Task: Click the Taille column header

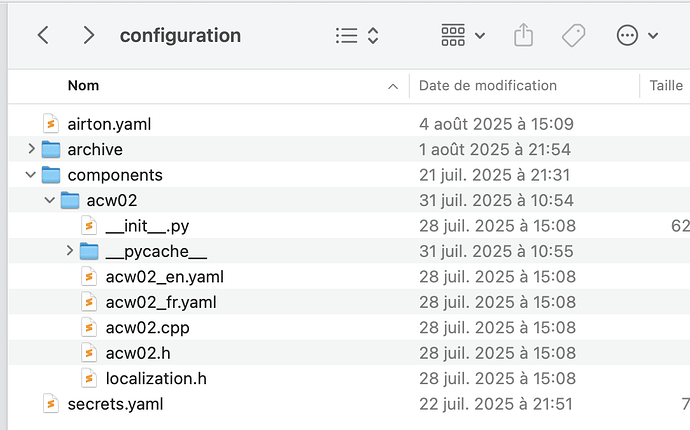Action: pos(666,86)
